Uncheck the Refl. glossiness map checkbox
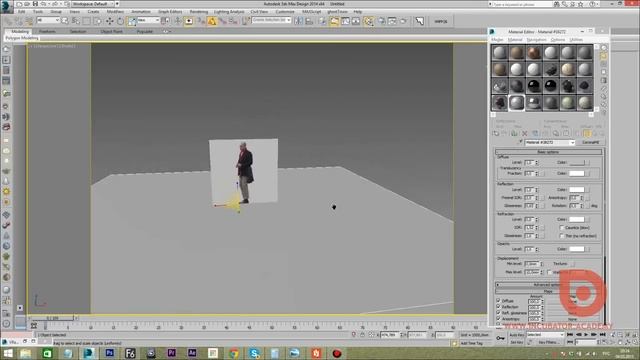 498,313
